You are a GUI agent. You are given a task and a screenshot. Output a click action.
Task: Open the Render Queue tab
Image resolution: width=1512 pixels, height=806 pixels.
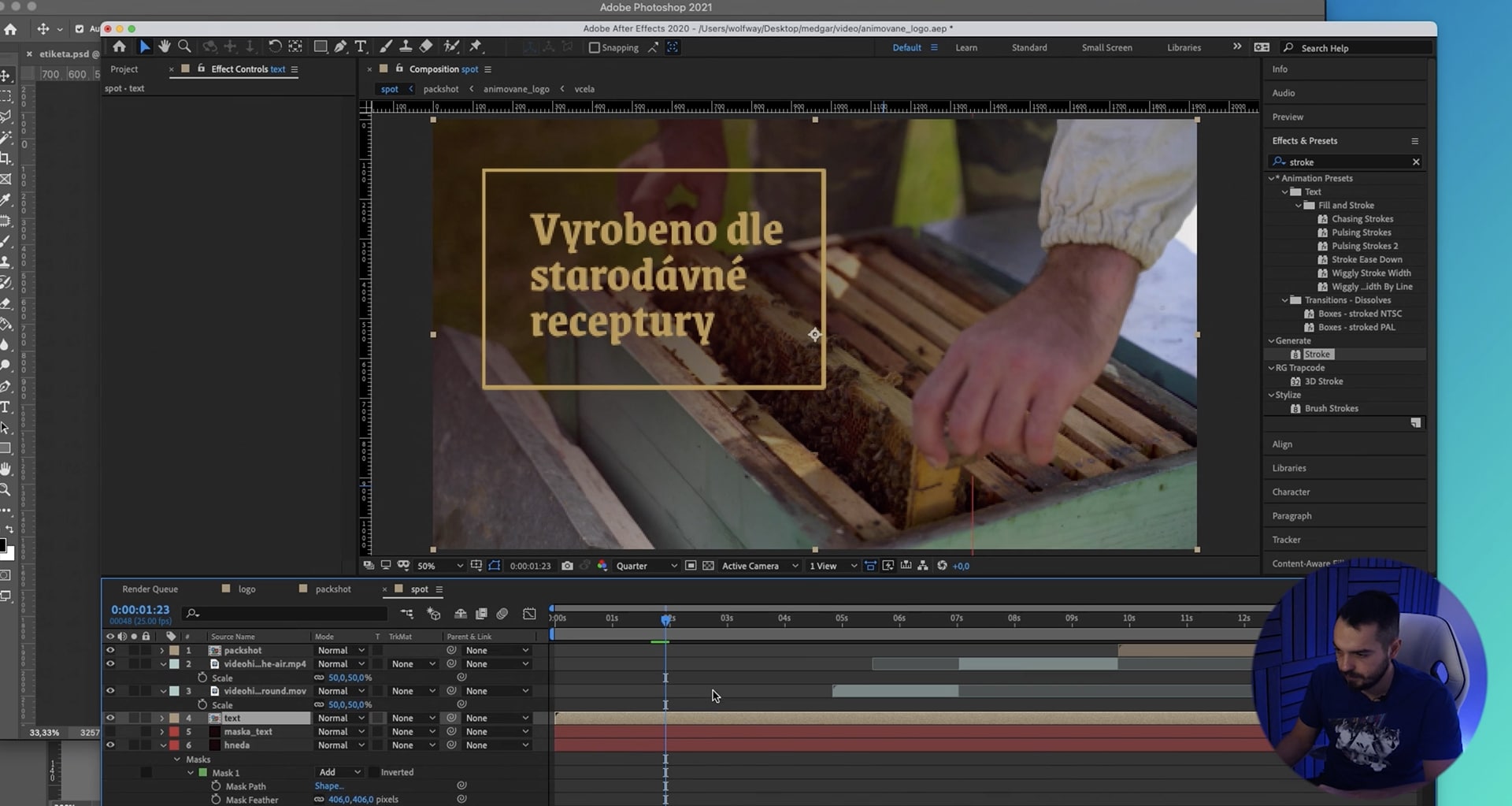(x=150, y=589)
